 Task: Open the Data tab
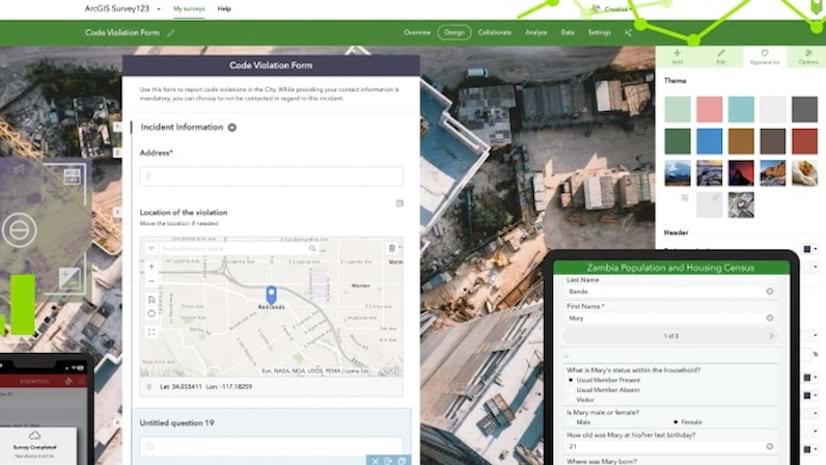pos(567,33)
